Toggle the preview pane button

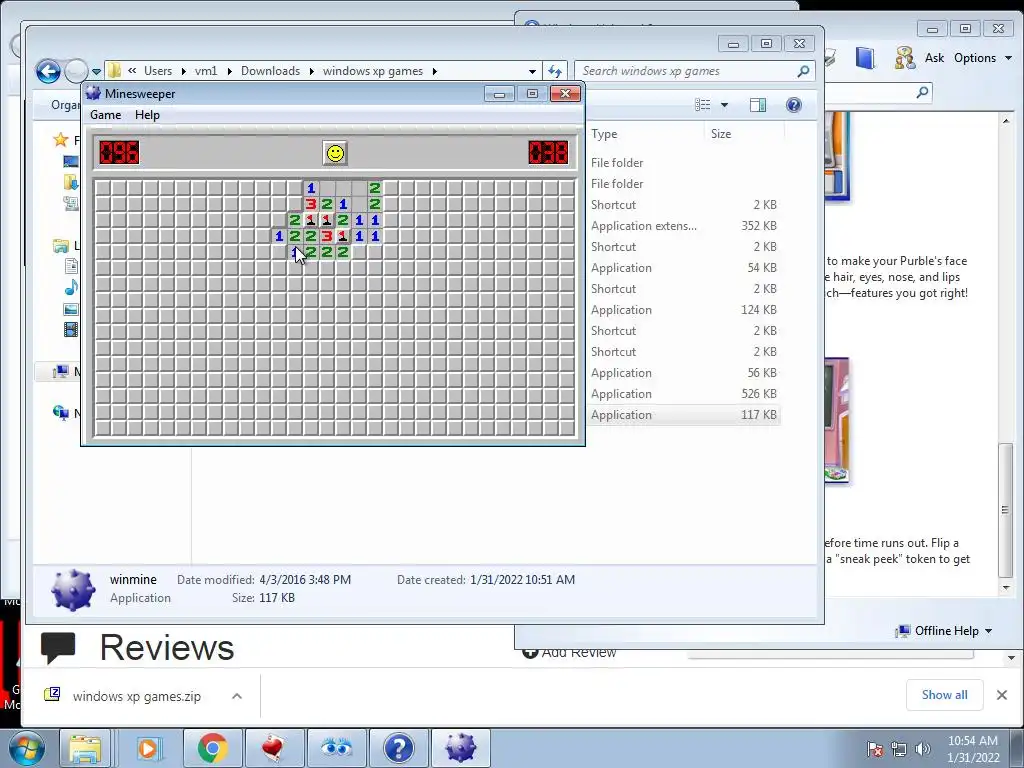(x=758, y=105)
